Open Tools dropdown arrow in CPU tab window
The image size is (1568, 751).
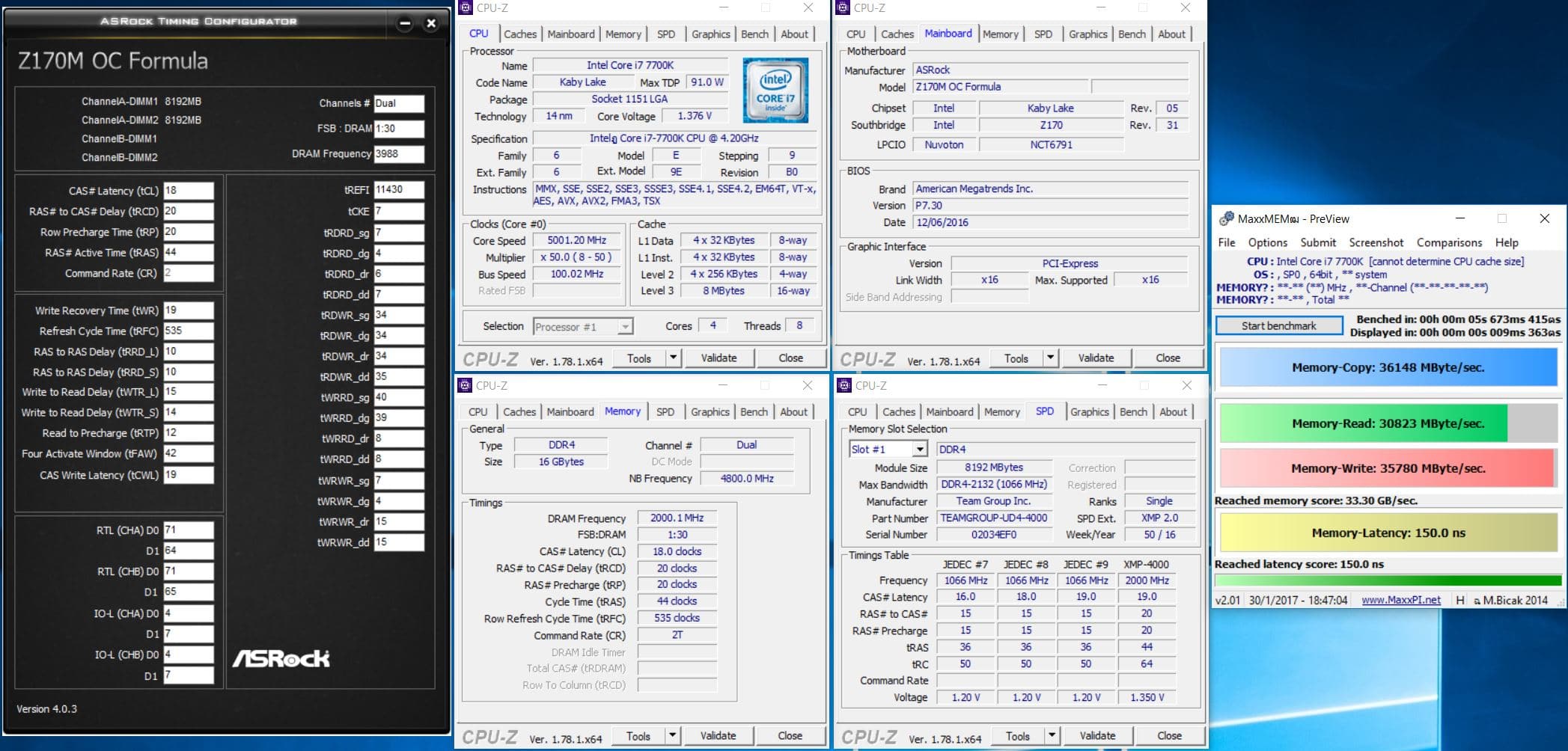click(x=673, y=358)
